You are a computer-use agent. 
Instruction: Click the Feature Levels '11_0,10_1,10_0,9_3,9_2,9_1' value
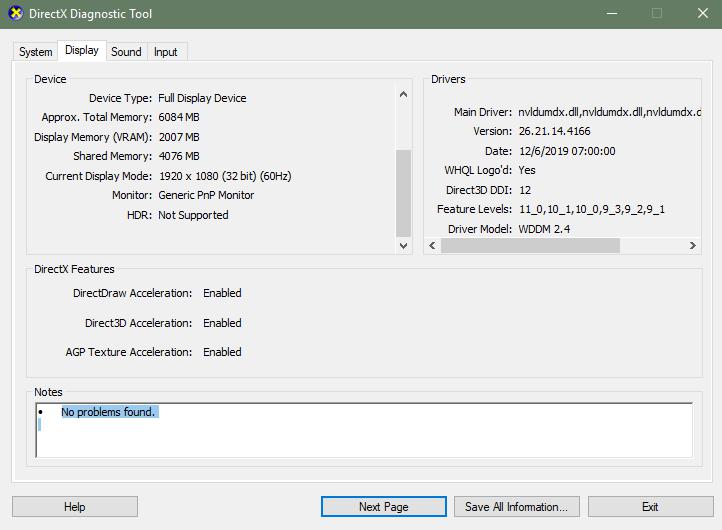tap(592, 210)
